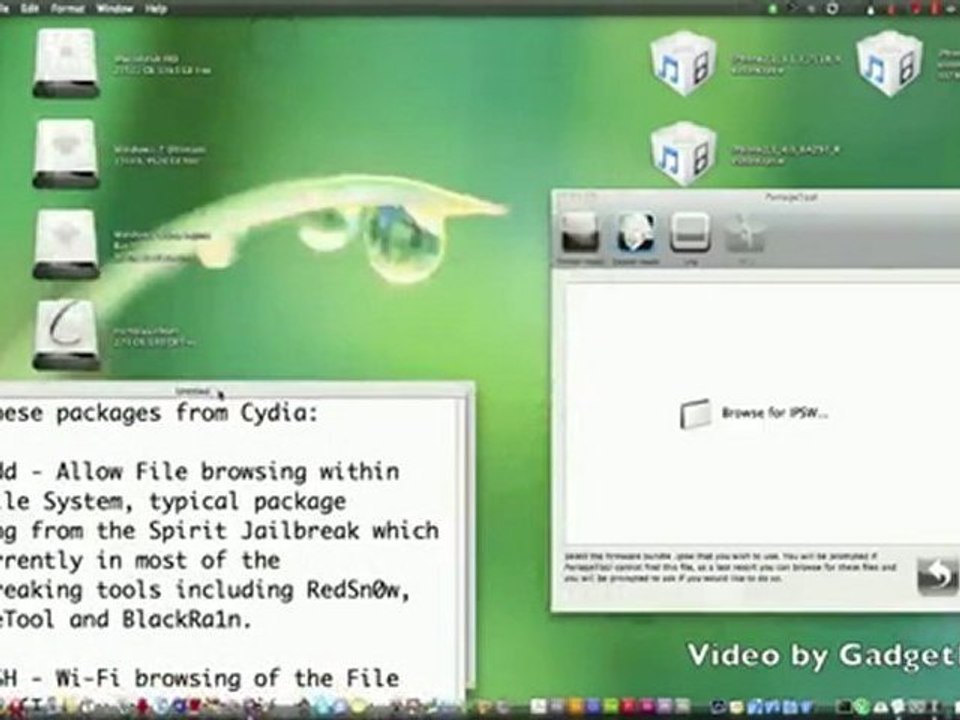Select the Macintosh HD drive icon

point(66,62)
